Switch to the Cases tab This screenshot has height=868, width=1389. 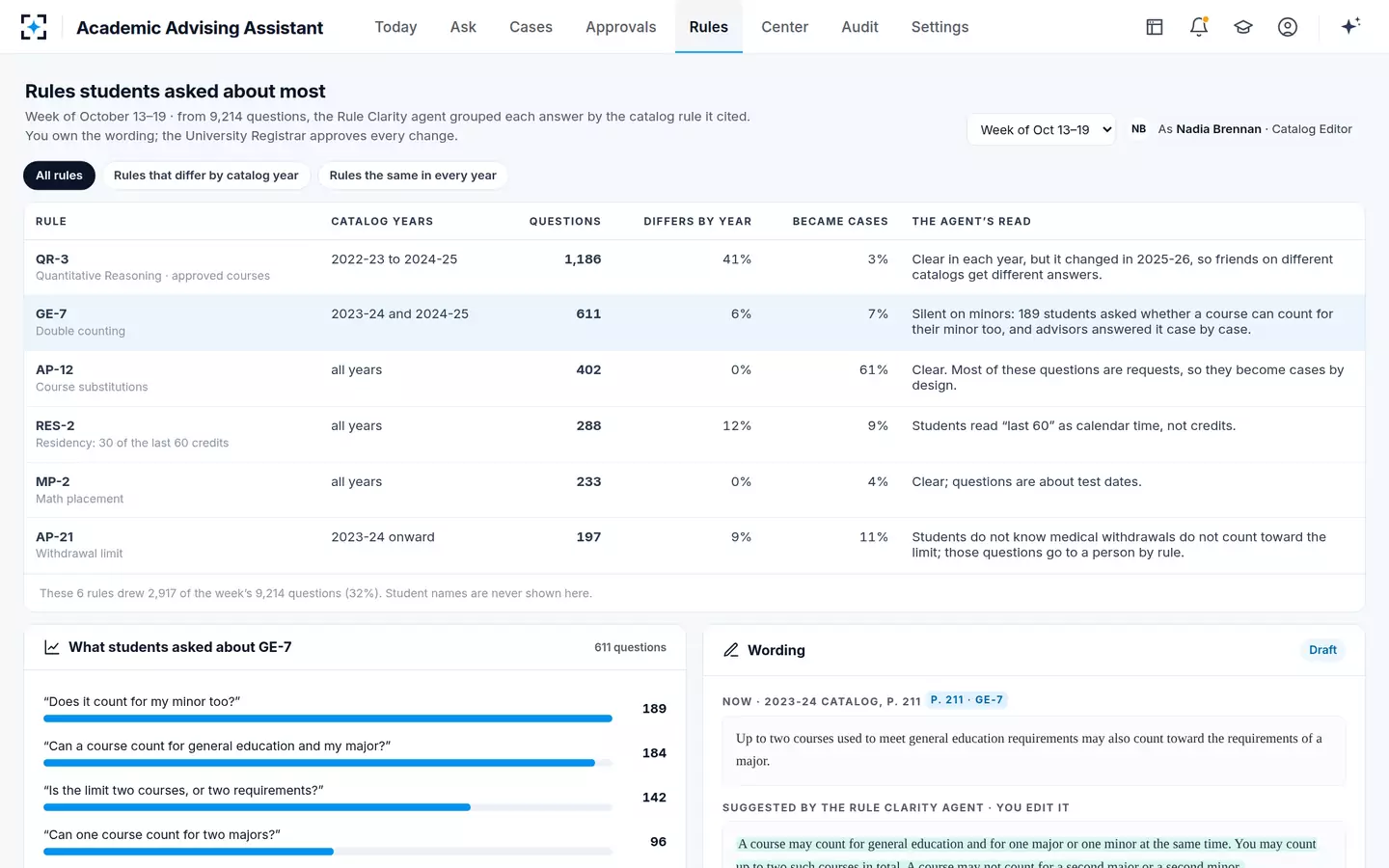click(x=531, y=27)
